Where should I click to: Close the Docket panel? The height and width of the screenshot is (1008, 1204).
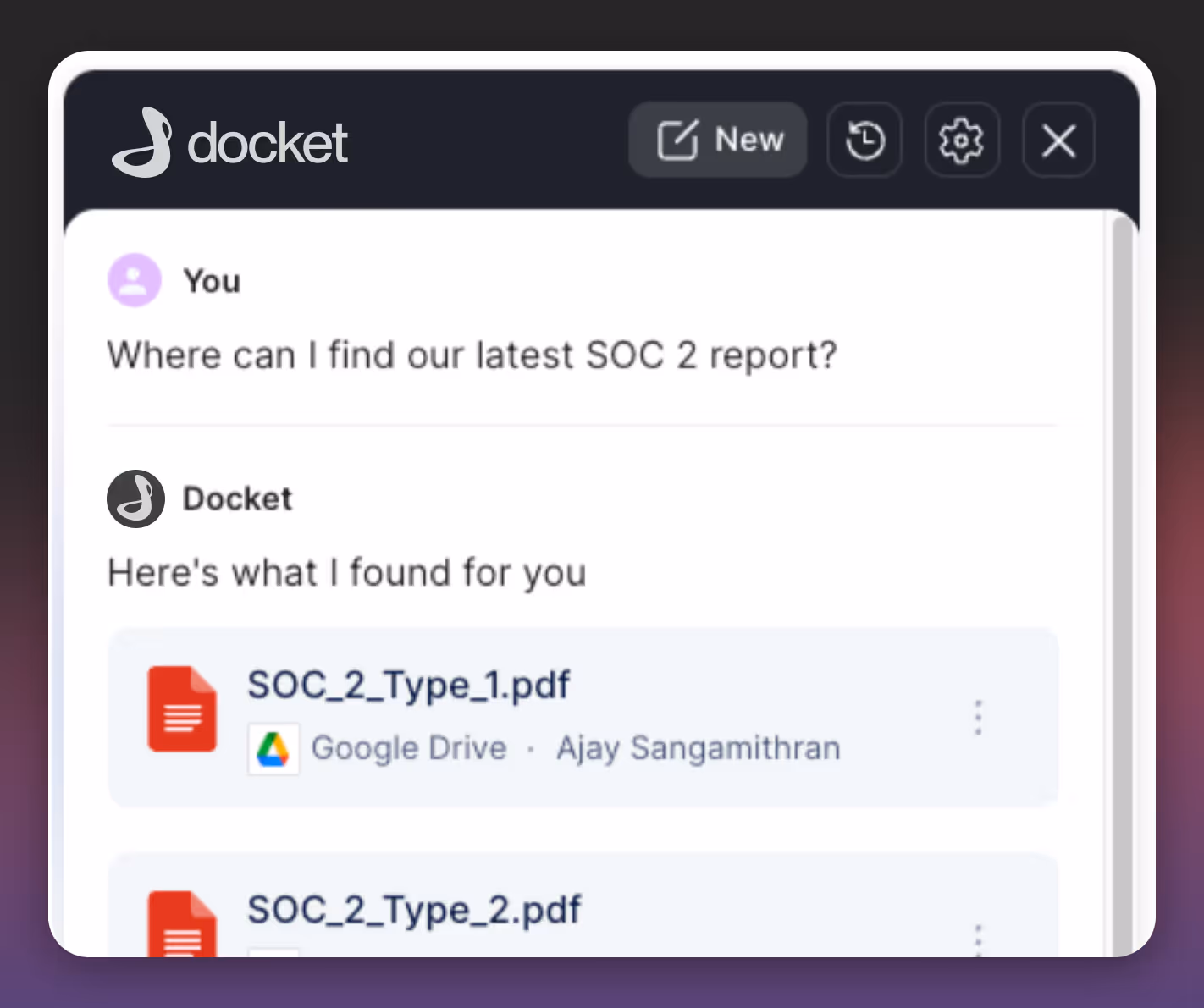pos(1058,140)
